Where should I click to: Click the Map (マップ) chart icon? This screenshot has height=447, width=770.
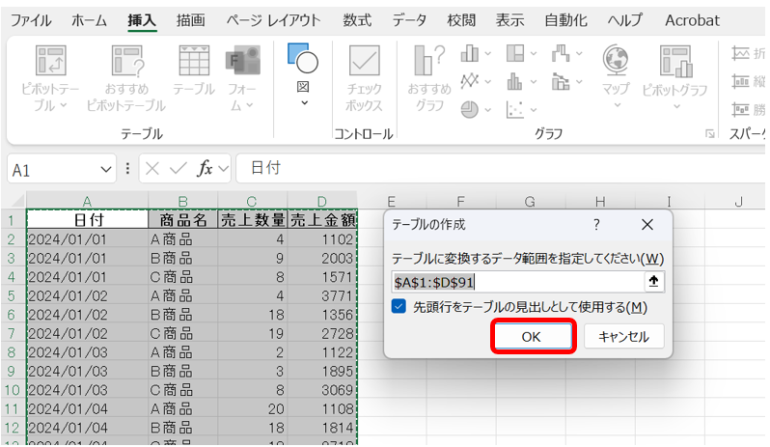click(x=616, y=60)
